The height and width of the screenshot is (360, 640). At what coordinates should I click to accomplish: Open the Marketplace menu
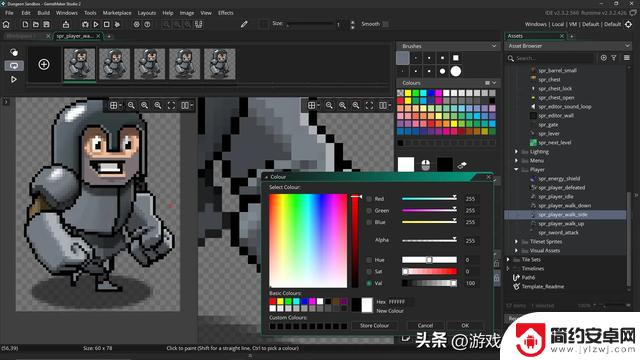click(x=117, y=13)
